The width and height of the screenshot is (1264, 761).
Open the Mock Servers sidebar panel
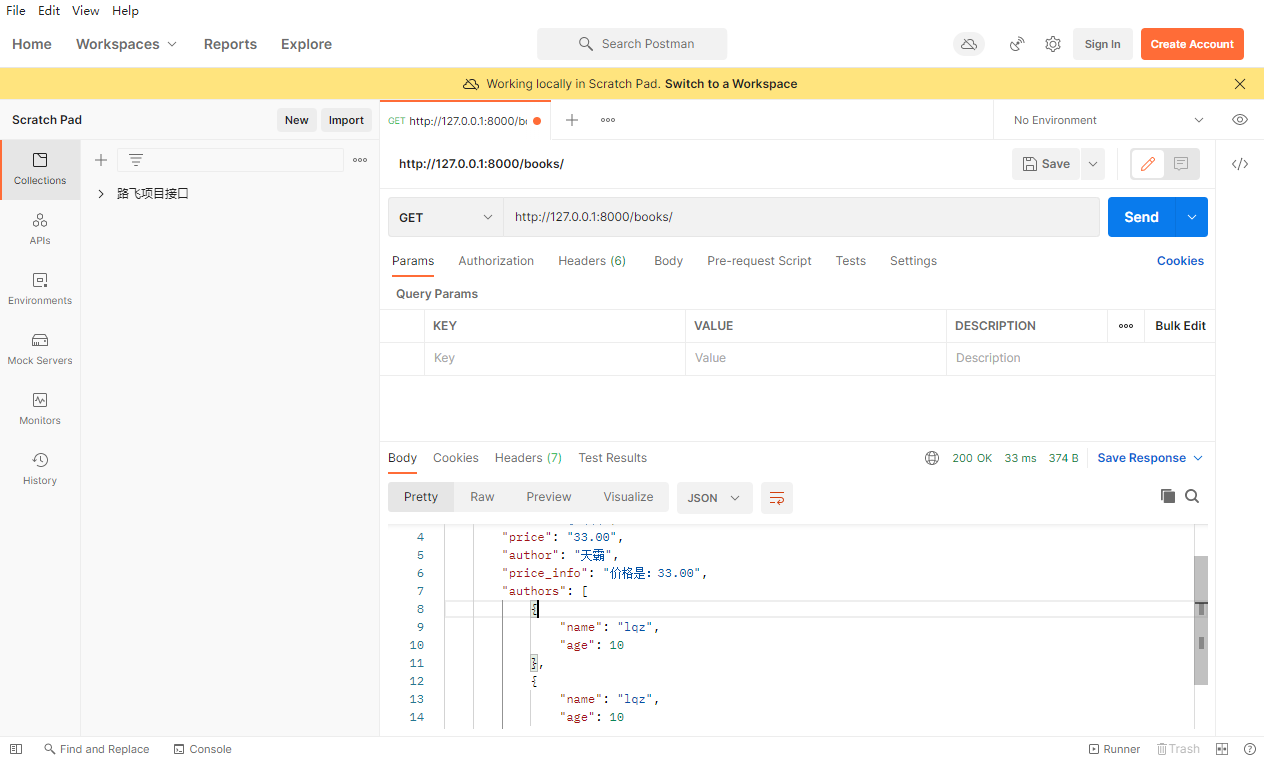pos(40,349)
